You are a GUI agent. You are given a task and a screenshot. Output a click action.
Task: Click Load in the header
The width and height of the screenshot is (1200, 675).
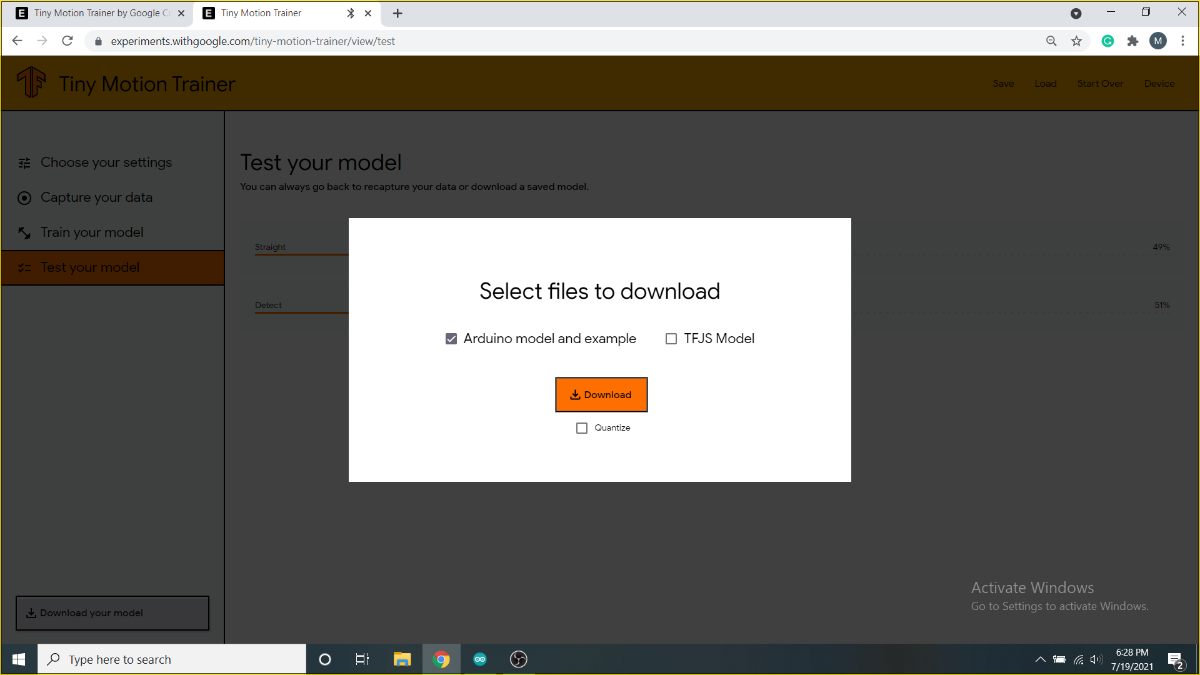click(1045, 84)
